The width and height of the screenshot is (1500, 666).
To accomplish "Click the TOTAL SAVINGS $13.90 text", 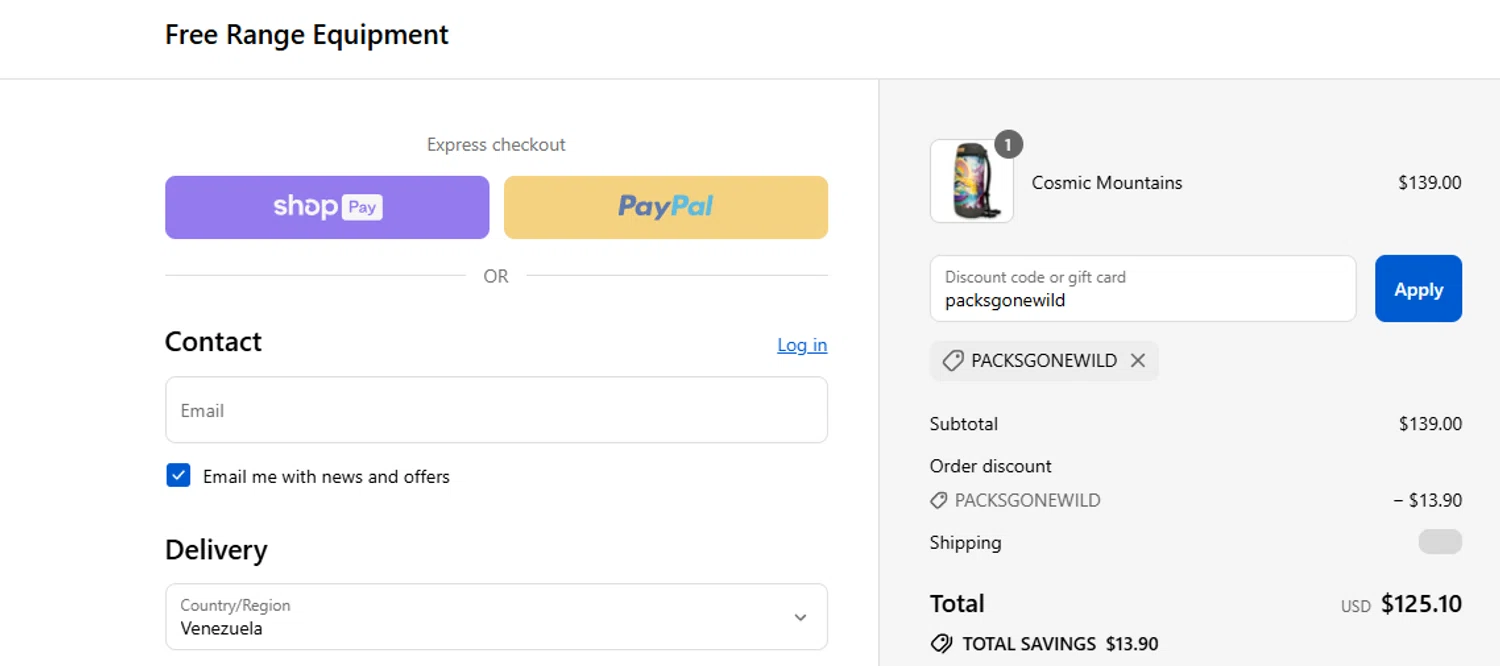I will click(1060, 644).
